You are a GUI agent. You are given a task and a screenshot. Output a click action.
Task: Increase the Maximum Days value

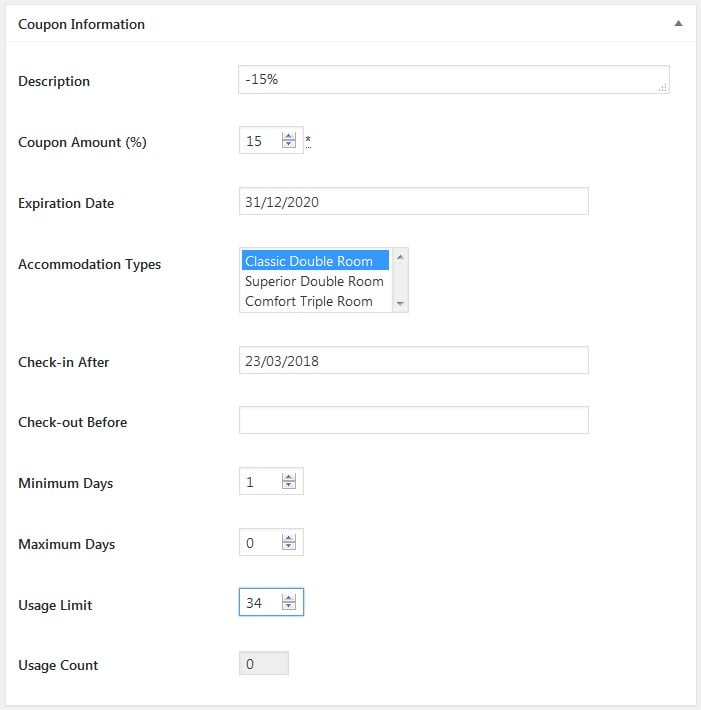[x=289, y=539]
